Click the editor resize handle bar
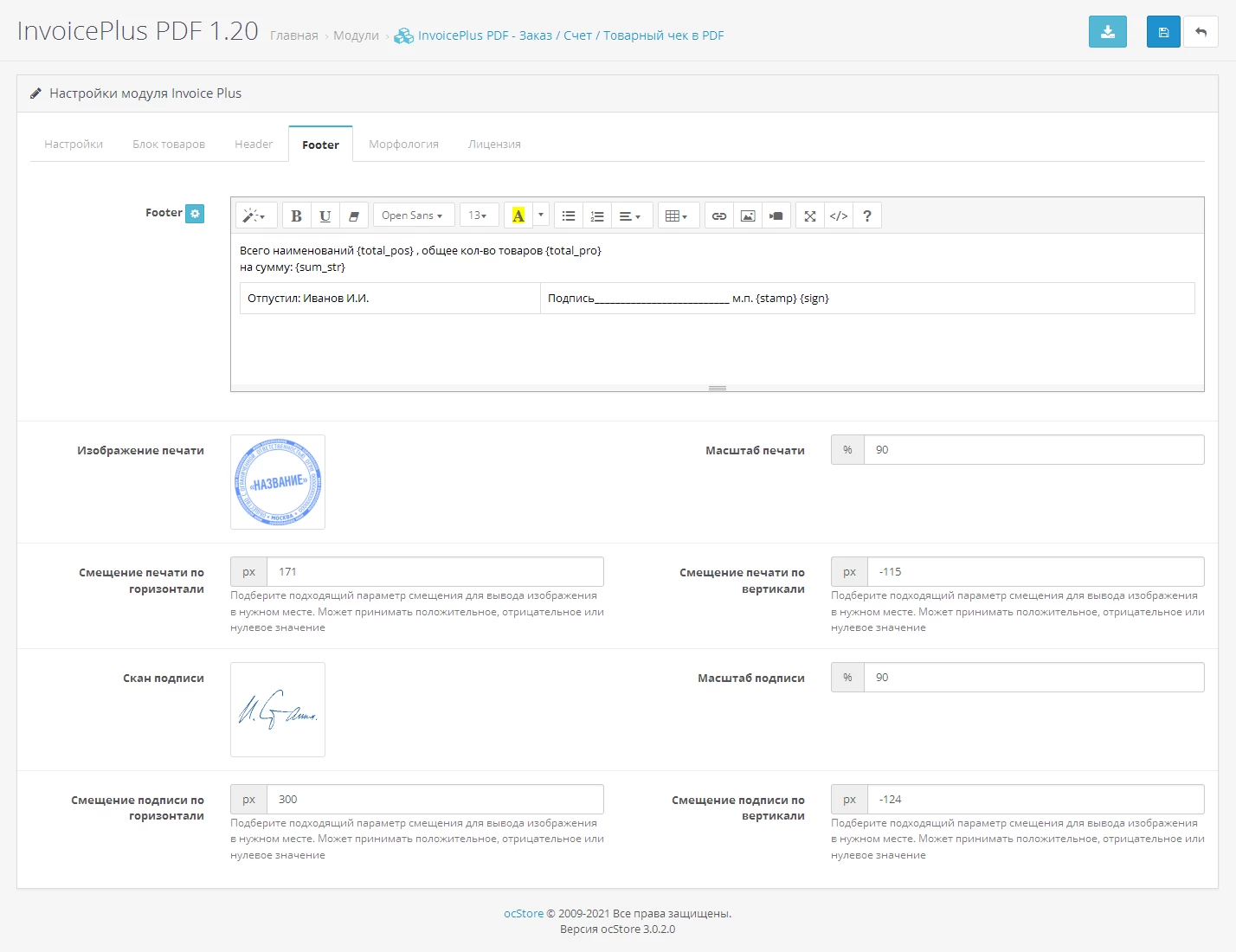The height and width of the screenshot is (952, 1236). click(718, 388)
